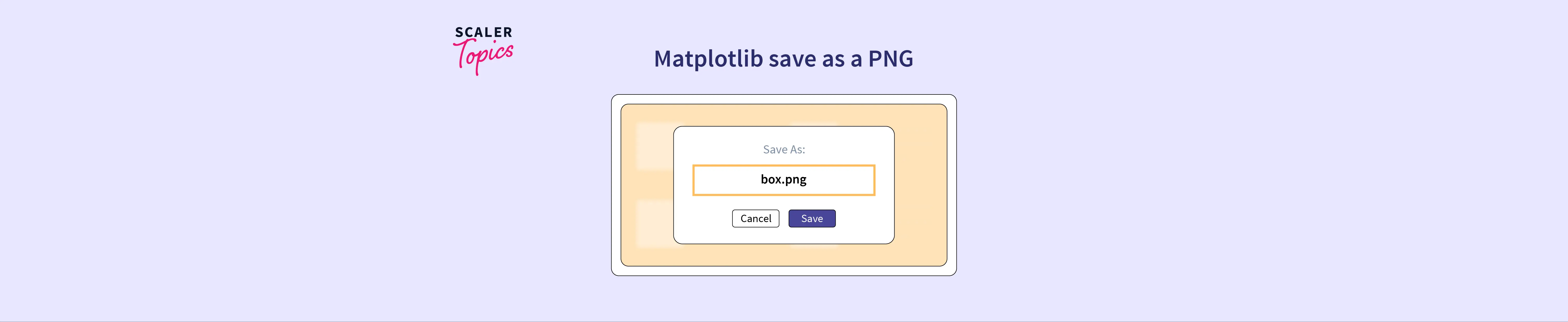This screenshot has width=1568, height=322.
Task: Click the '.png' extension in filename
Action: (795, 180)
